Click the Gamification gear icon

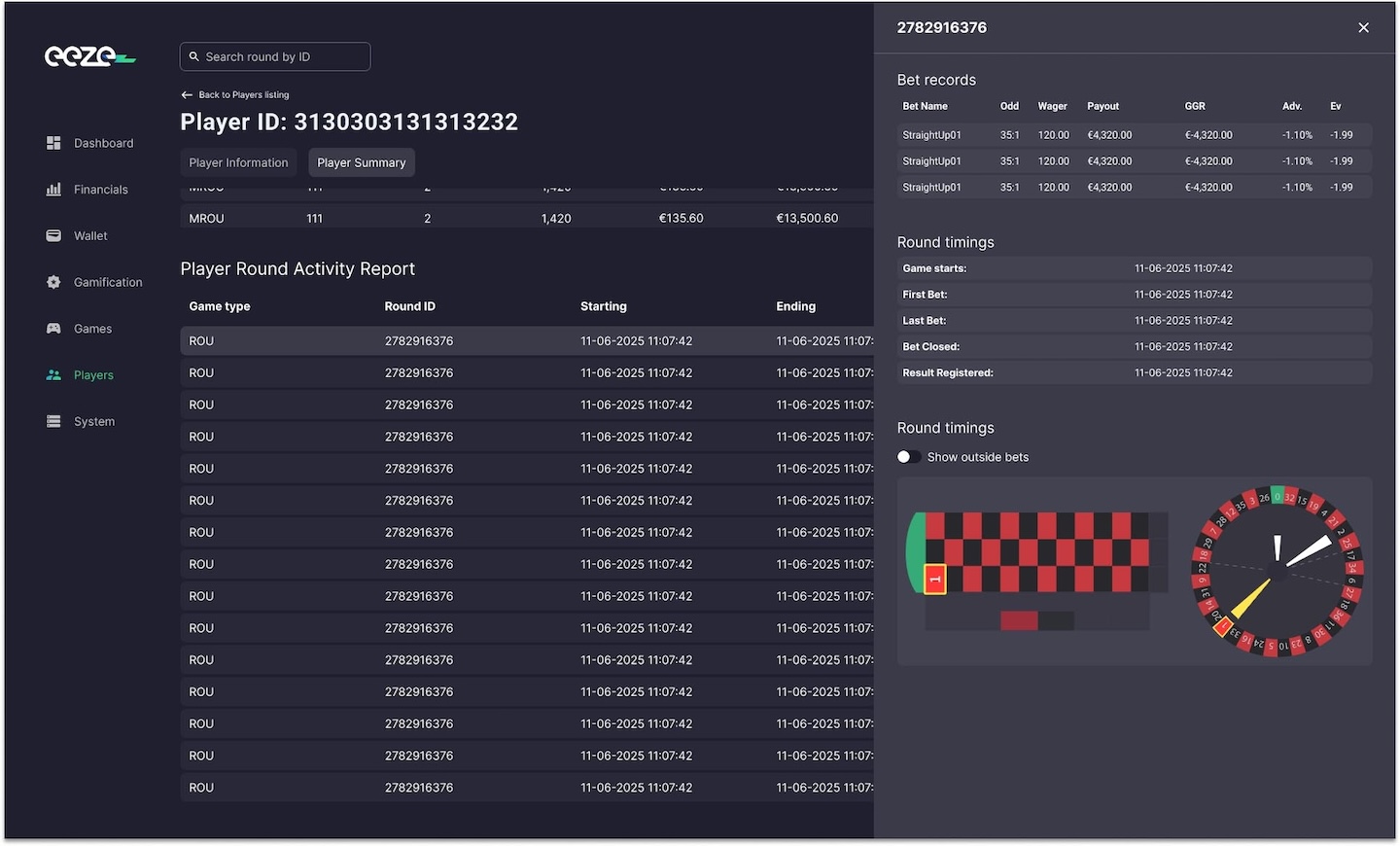click(x=53, y=282)
